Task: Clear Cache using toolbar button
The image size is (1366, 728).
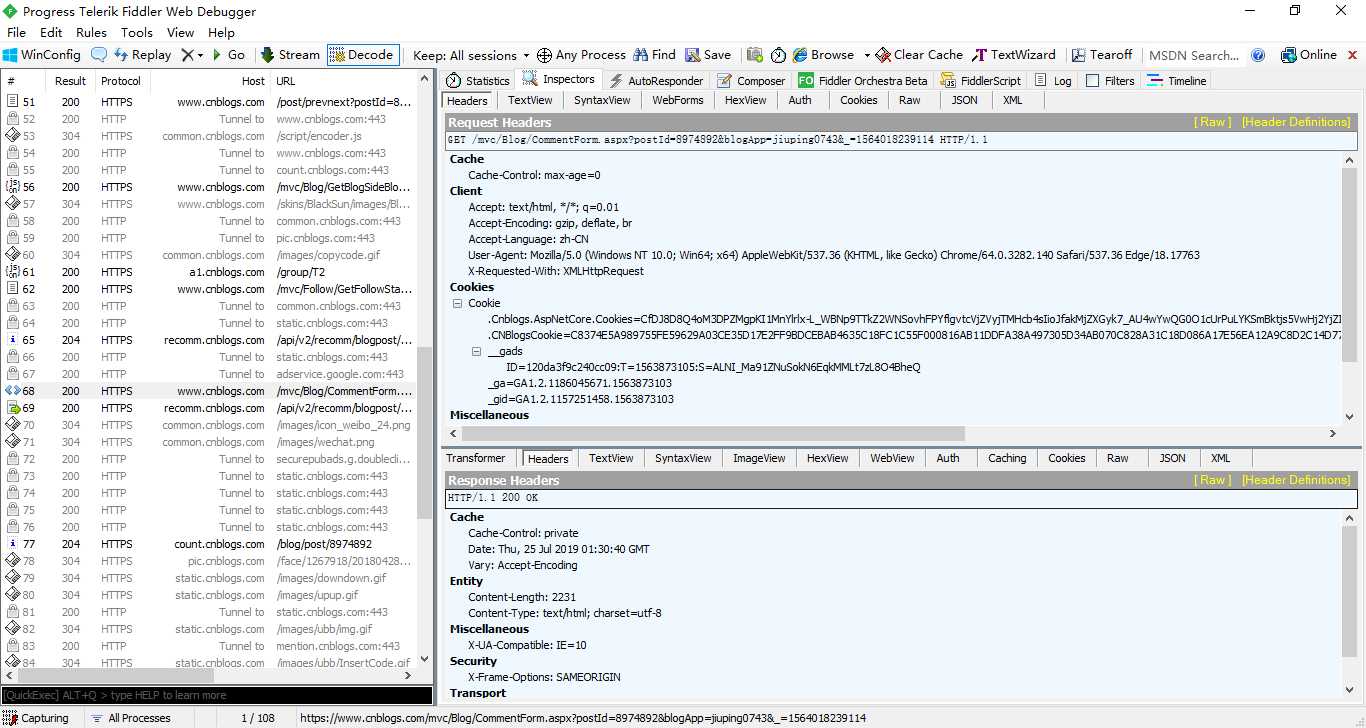Action: tap(919, 55)
